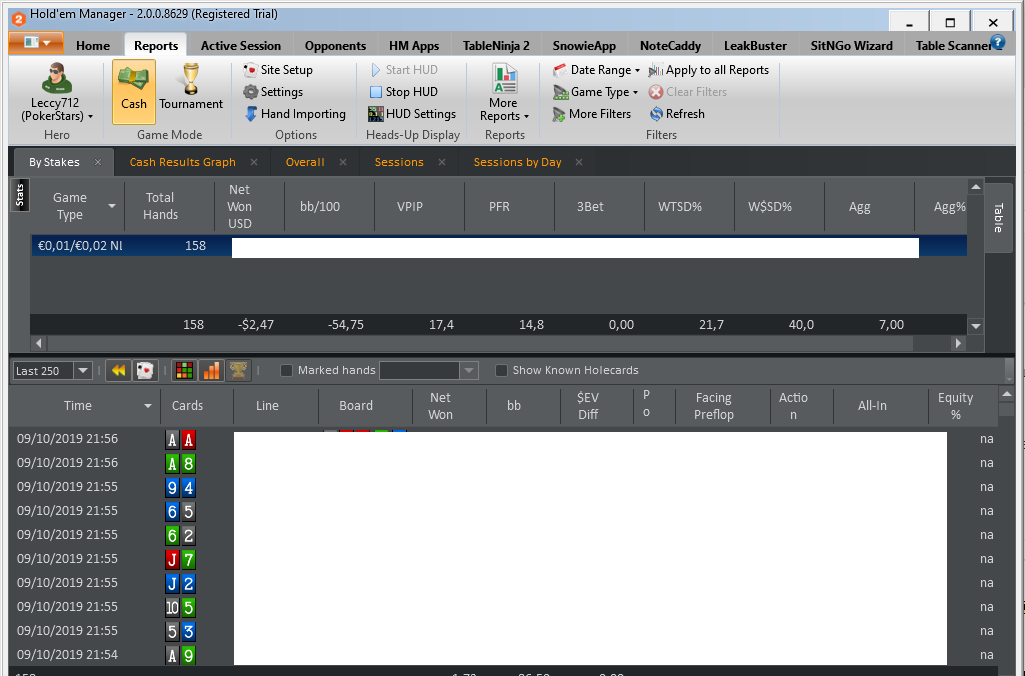Click the trophy icon in hands toolbar
Image resolution: width=1025 pixels, height=676 pixels.
tap(238, 371)
